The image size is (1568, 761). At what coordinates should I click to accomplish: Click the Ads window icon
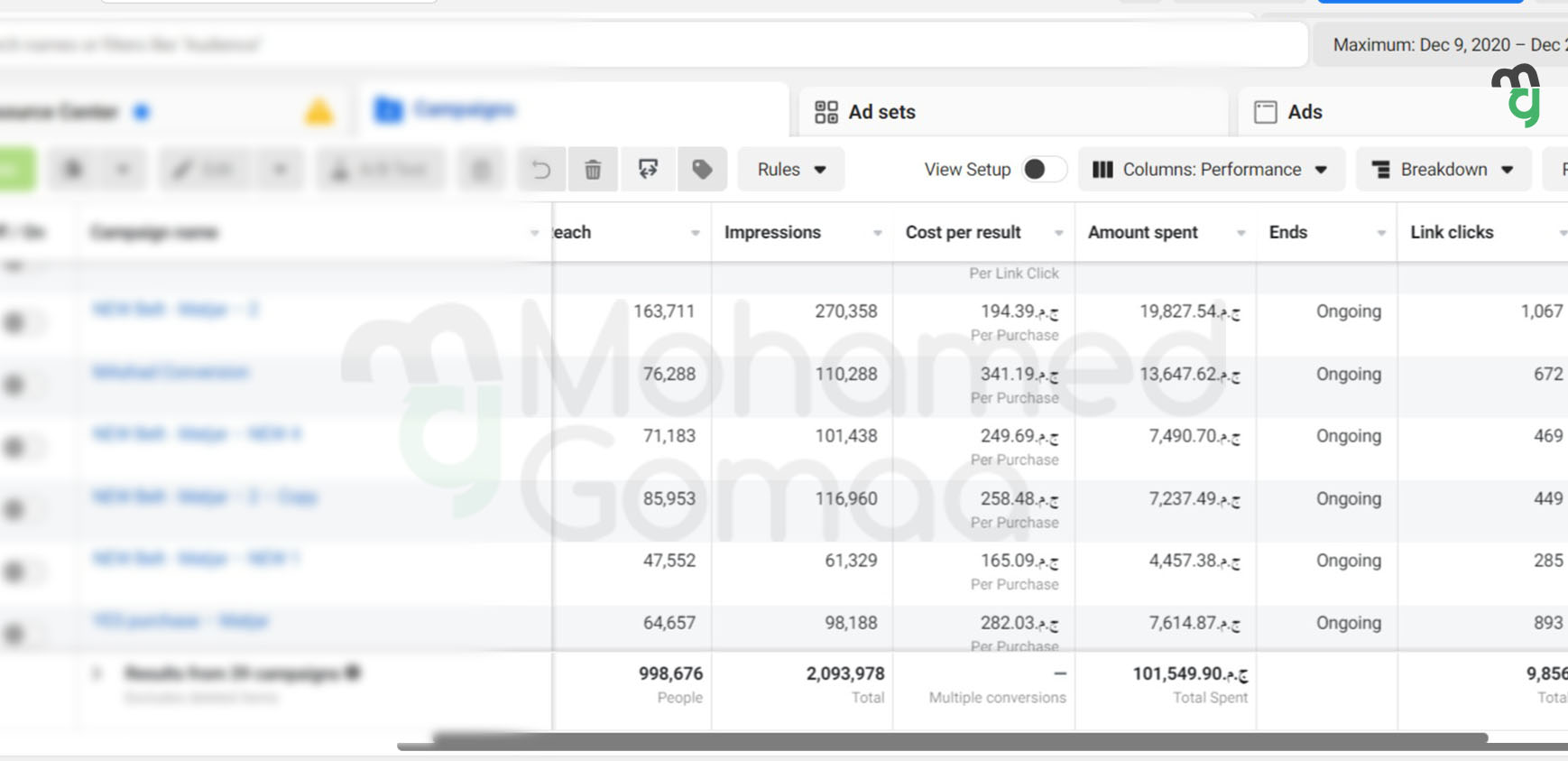coord(1266,112)
